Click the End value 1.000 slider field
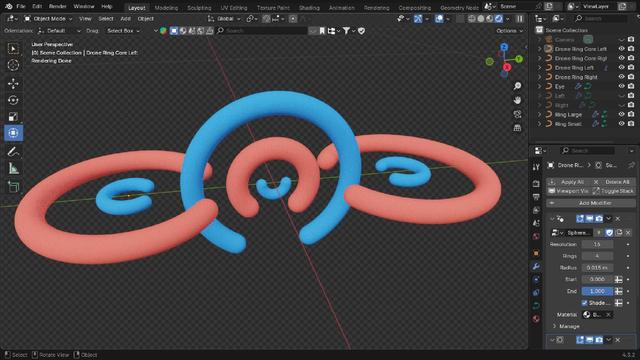 [597, 291]
